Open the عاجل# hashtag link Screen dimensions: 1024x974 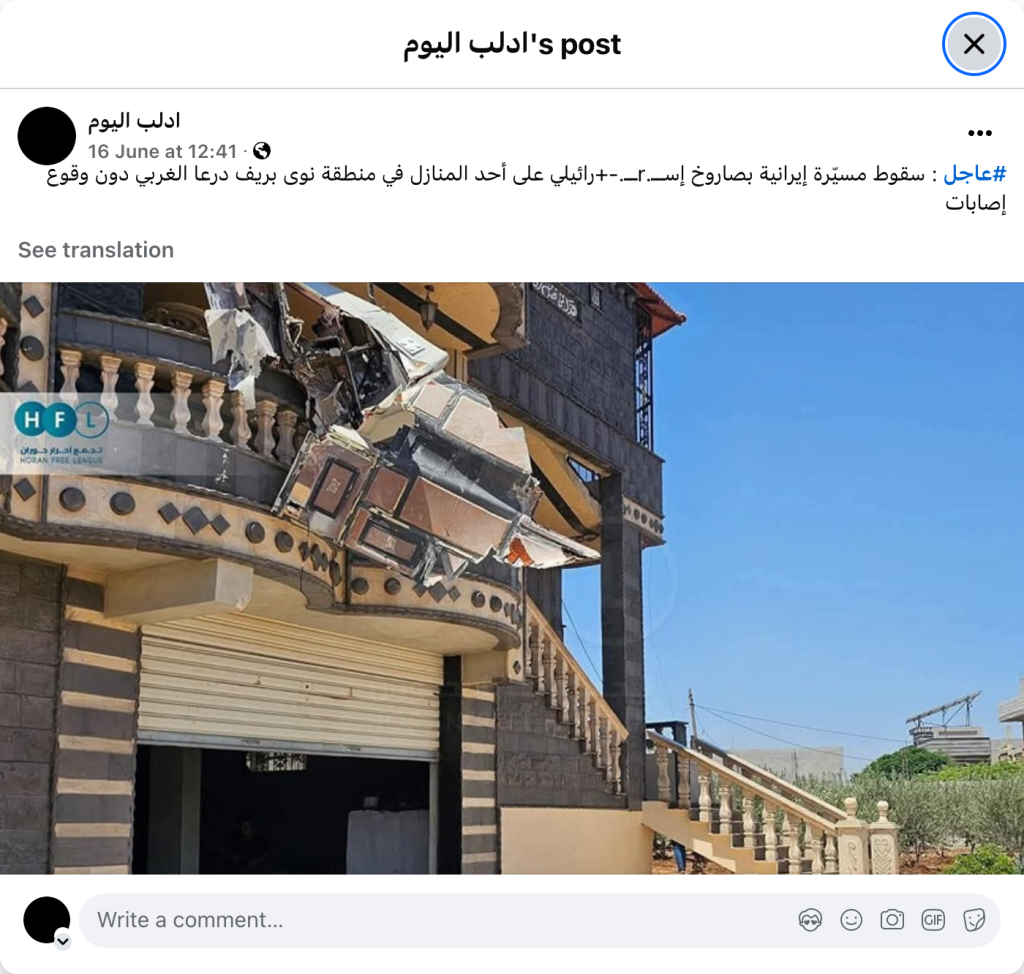coord(974,174)
